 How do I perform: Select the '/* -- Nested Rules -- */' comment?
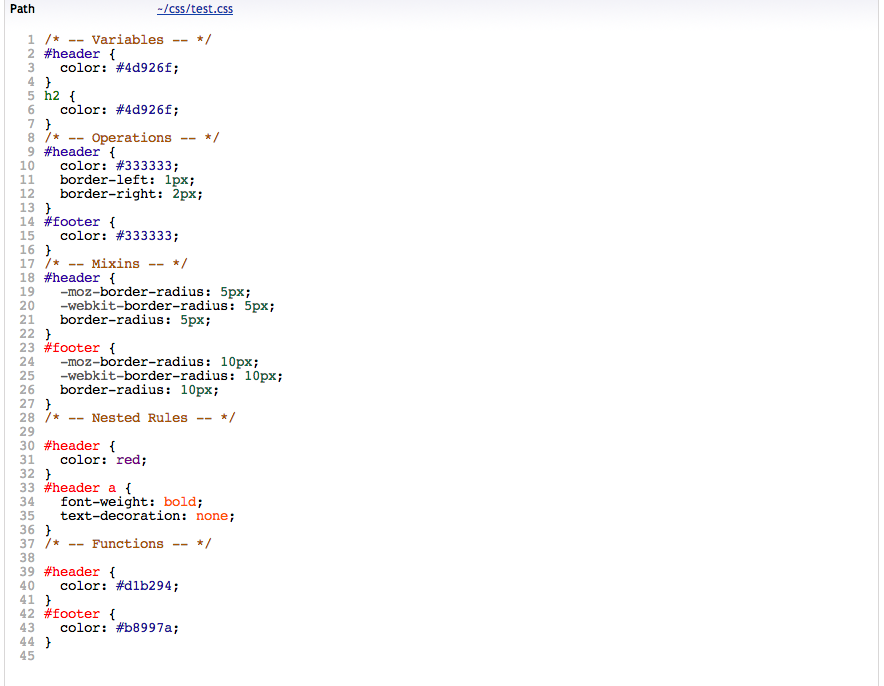pyautogui.click(x=139, y=418)
